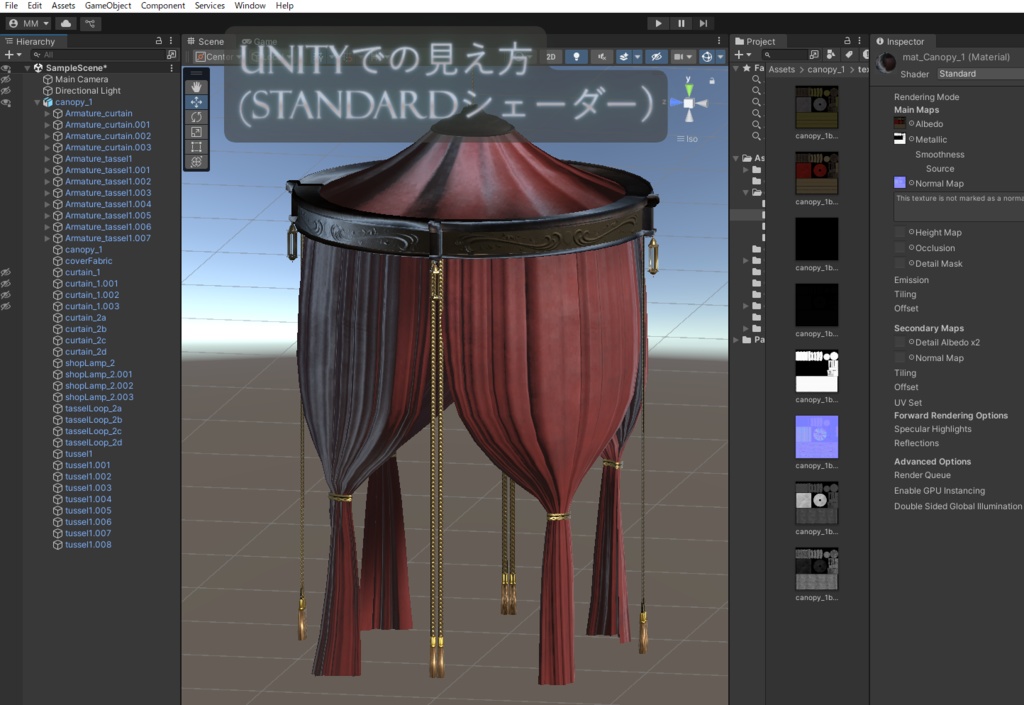The height and width of the screenshot is (705, 1024).
Task: Open the scene camera settings dropdown
Action: pyautogui.click(x=682, y=57)
